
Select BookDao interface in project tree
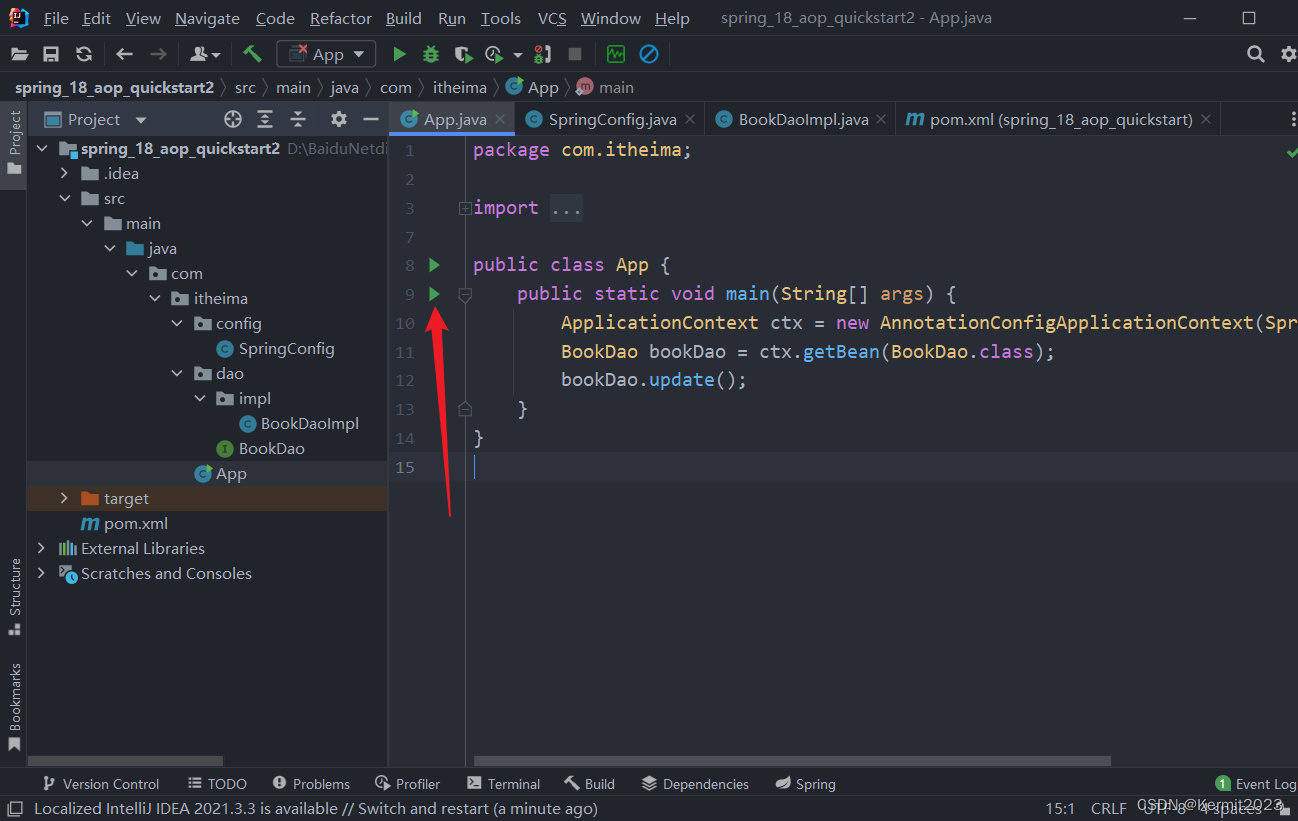tap(260, 448)
